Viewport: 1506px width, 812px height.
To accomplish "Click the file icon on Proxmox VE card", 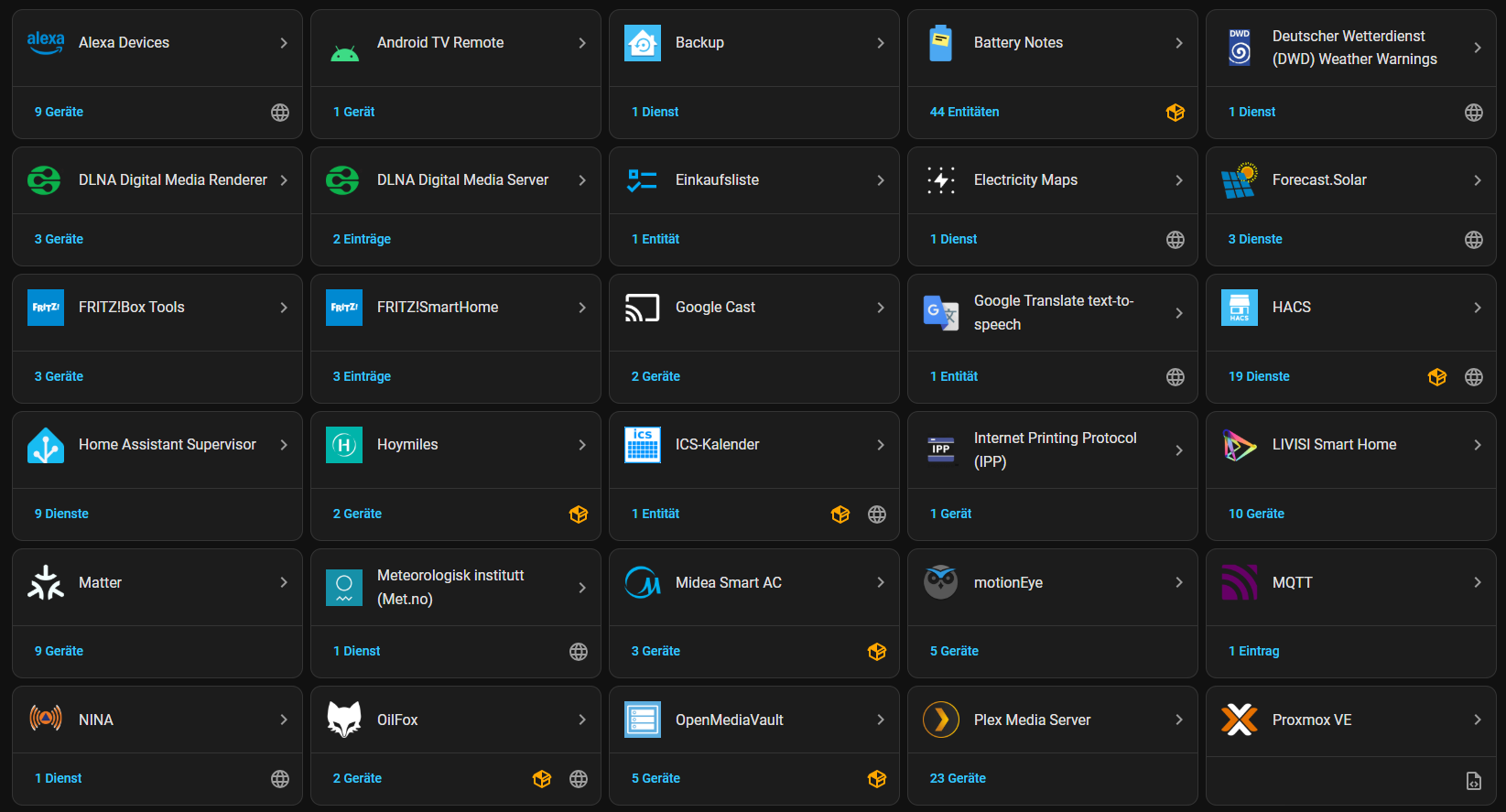I will pos(1473,781).
